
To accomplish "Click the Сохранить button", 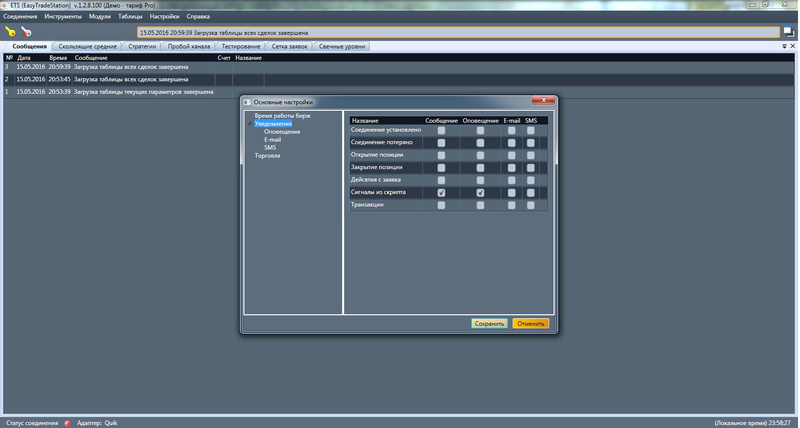I will point(490,323).
